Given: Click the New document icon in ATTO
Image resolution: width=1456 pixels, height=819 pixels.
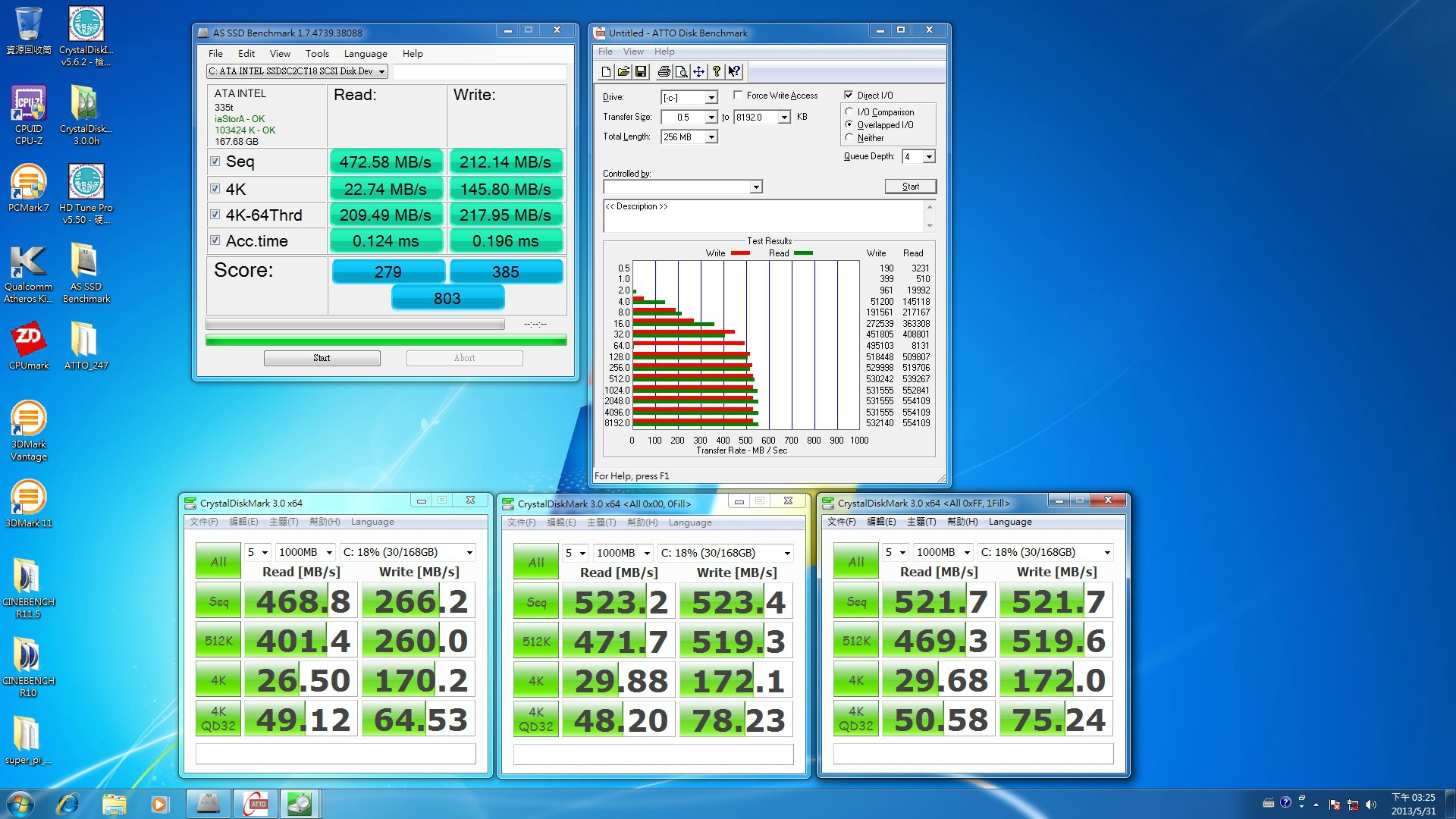Looking at the screenshot, I should pos(606,71).
